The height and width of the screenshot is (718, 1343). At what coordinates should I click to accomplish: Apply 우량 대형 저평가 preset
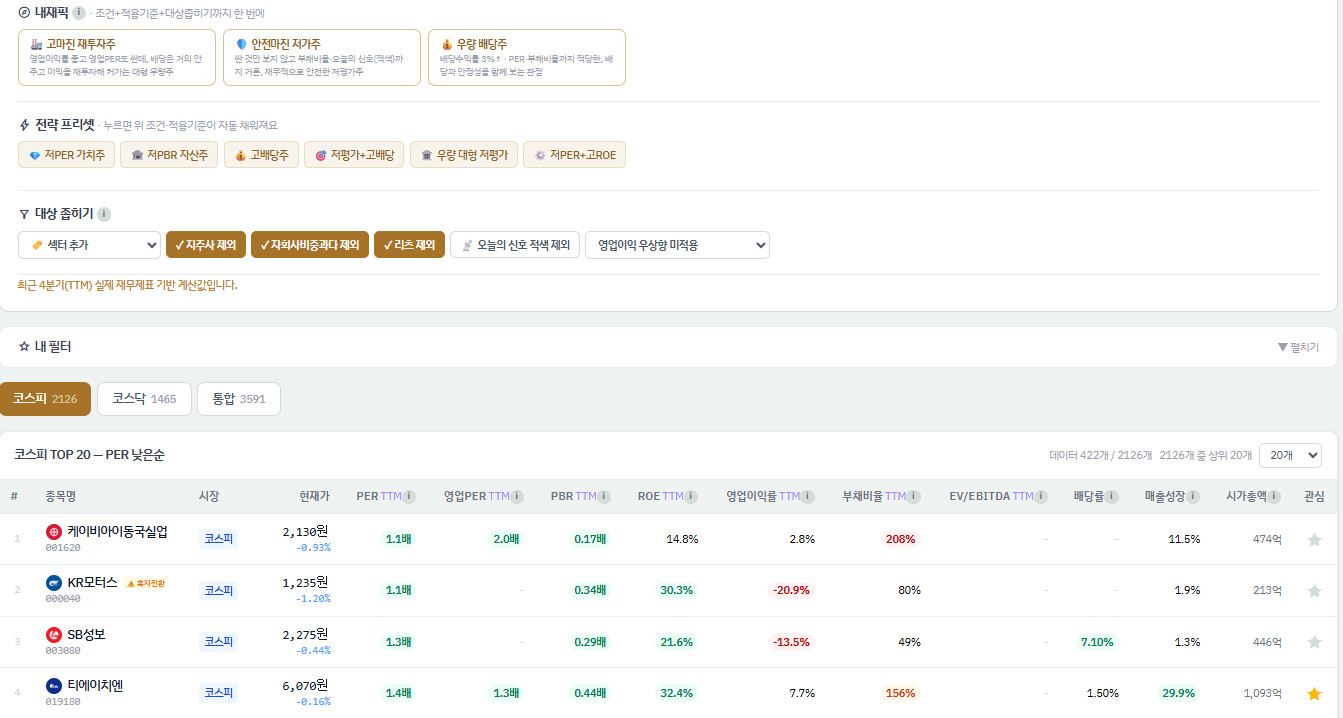point(464,155)
